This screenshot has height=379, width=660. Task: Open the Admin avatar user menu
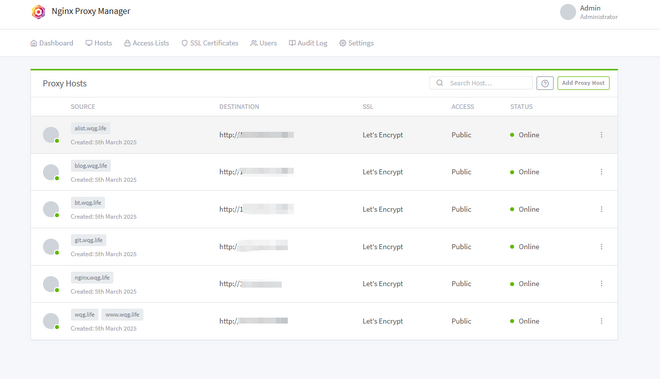tap(567, 12)
